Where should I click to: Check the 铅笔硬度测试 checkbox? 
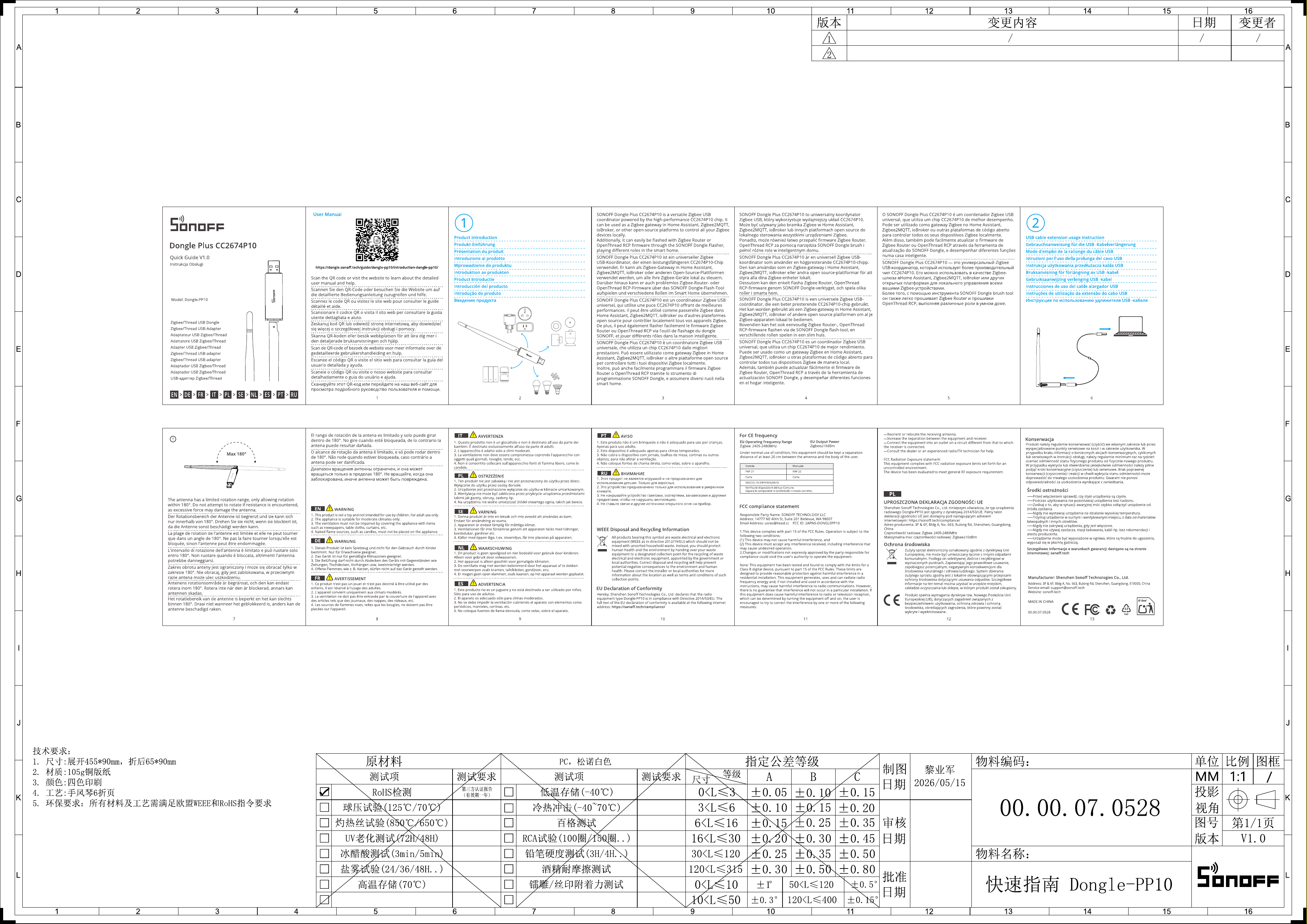pyautogui.click(x=509, y=853)
